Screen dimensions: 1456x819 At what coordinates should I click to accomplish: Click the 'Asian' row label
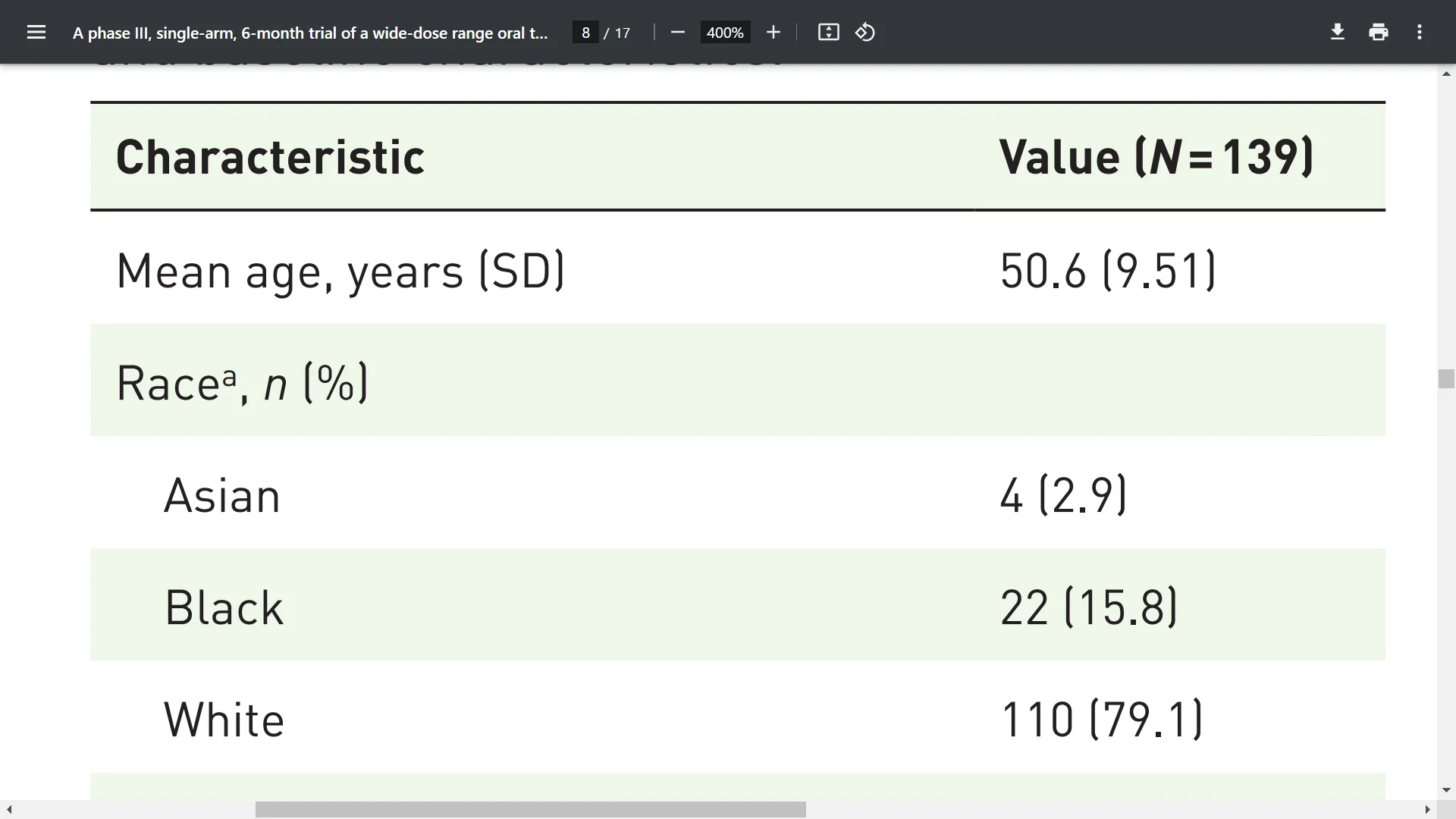[222, 495]
